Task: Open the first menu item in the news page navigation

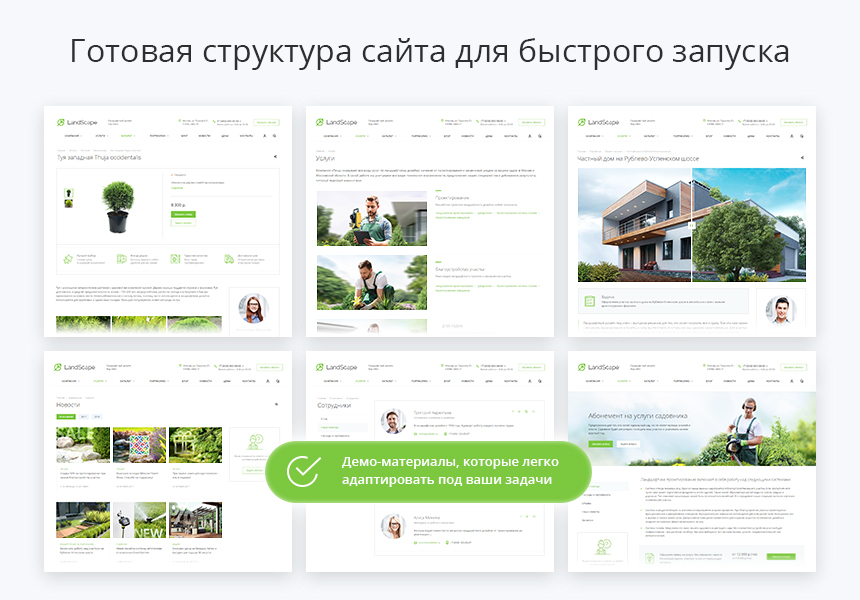Action: [74, 381]
